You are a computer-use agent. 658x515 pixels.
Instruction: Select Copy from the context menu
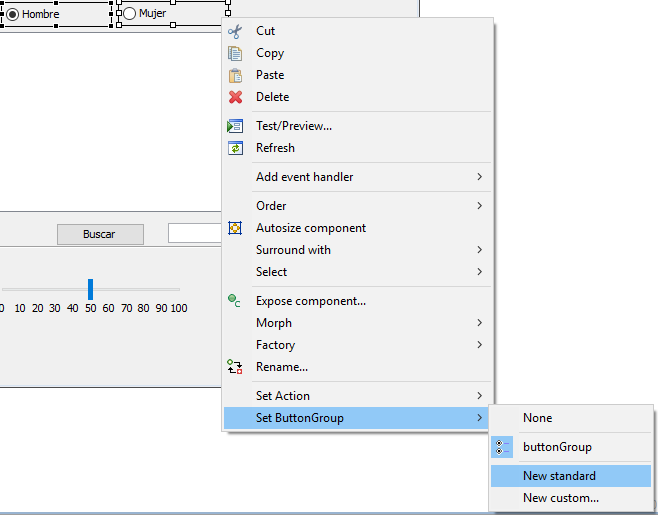click(270, 53)
